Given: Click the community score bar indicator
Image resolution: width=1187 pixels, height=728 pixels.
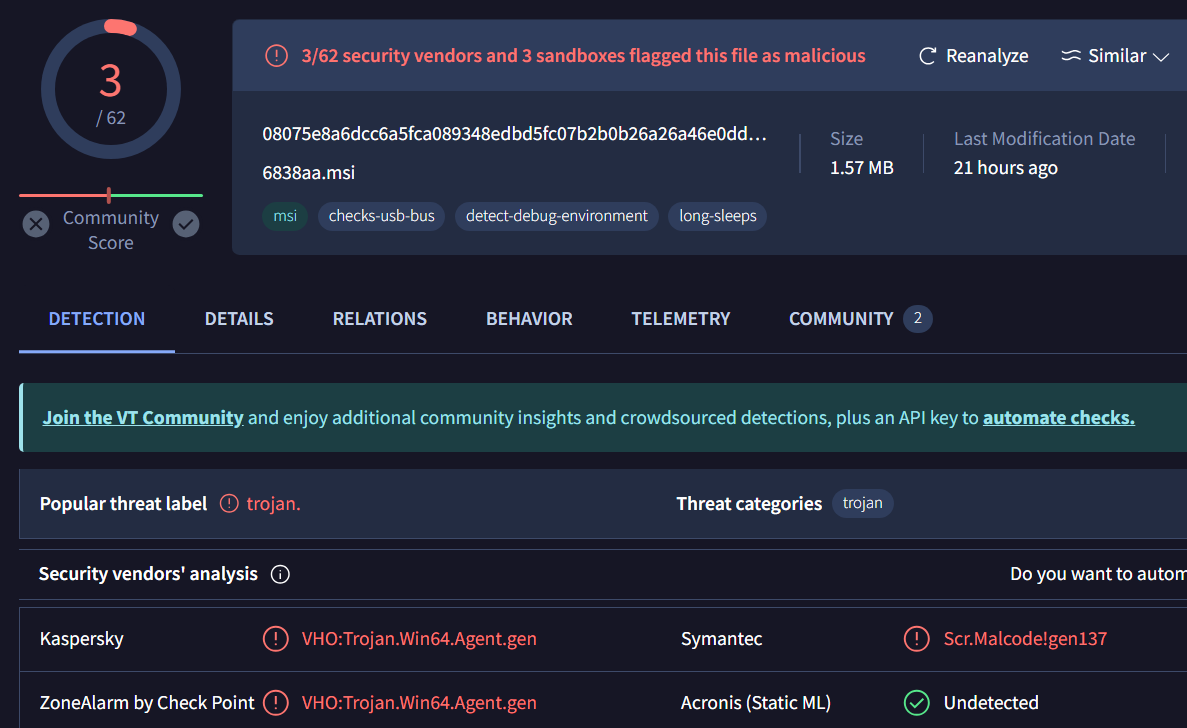Looking at the screenshot, I should click(109, 195).
